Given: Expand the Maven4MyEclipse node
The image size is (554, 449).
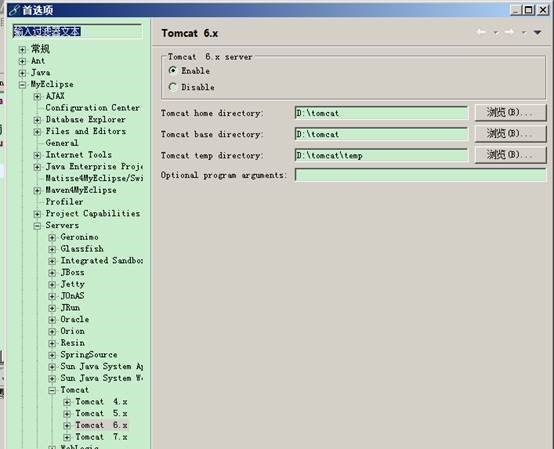Looking at the screenshot, I should [37, 191].
